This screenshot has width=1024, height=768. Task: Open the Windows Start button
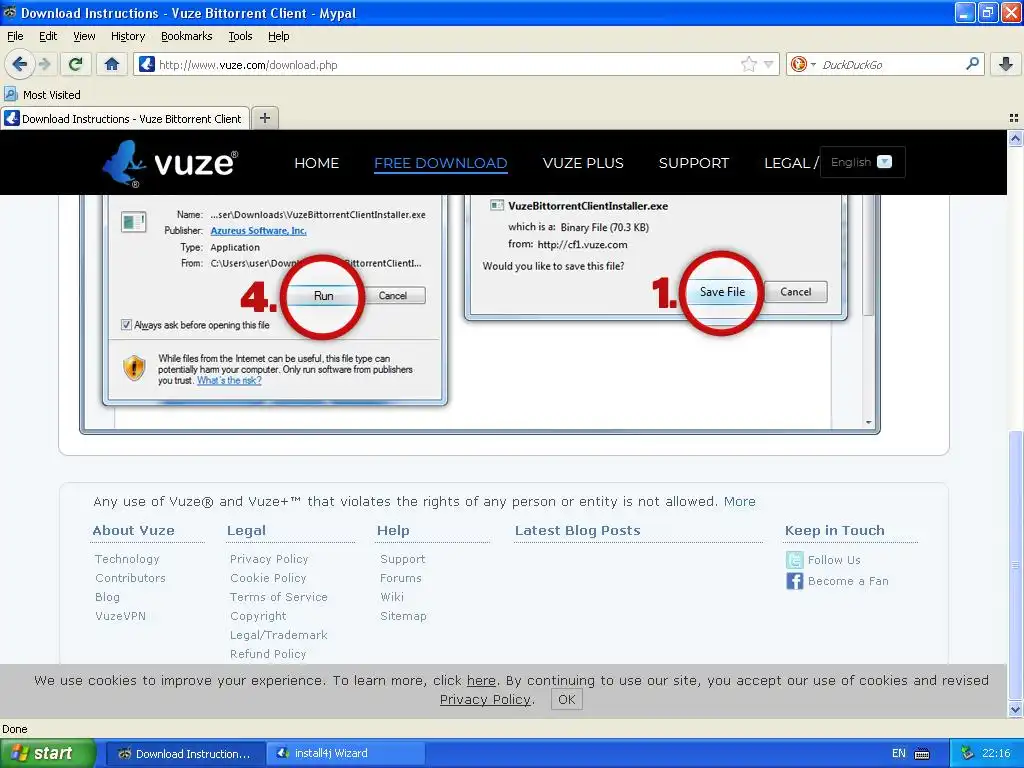[47, 753]
